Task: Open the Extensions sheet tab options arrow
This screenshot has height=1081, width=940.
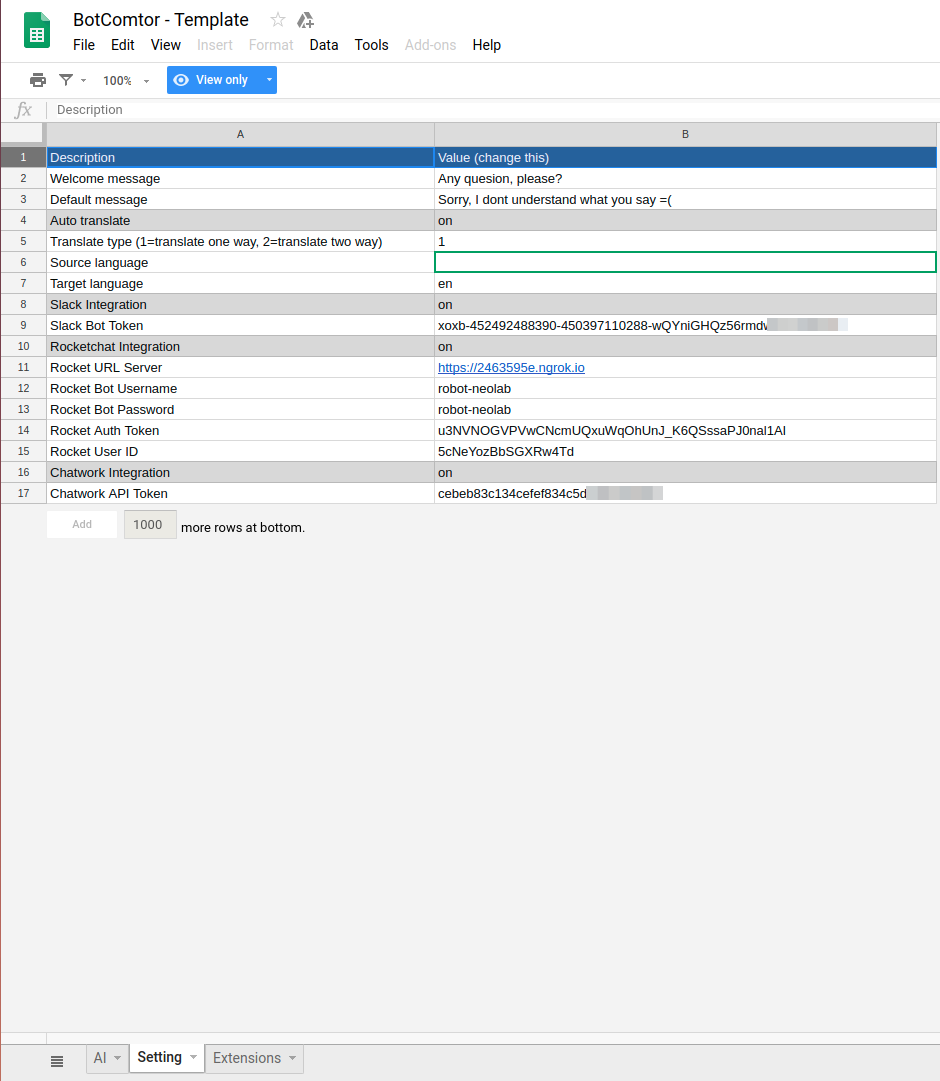Action: click(292, 1058)
